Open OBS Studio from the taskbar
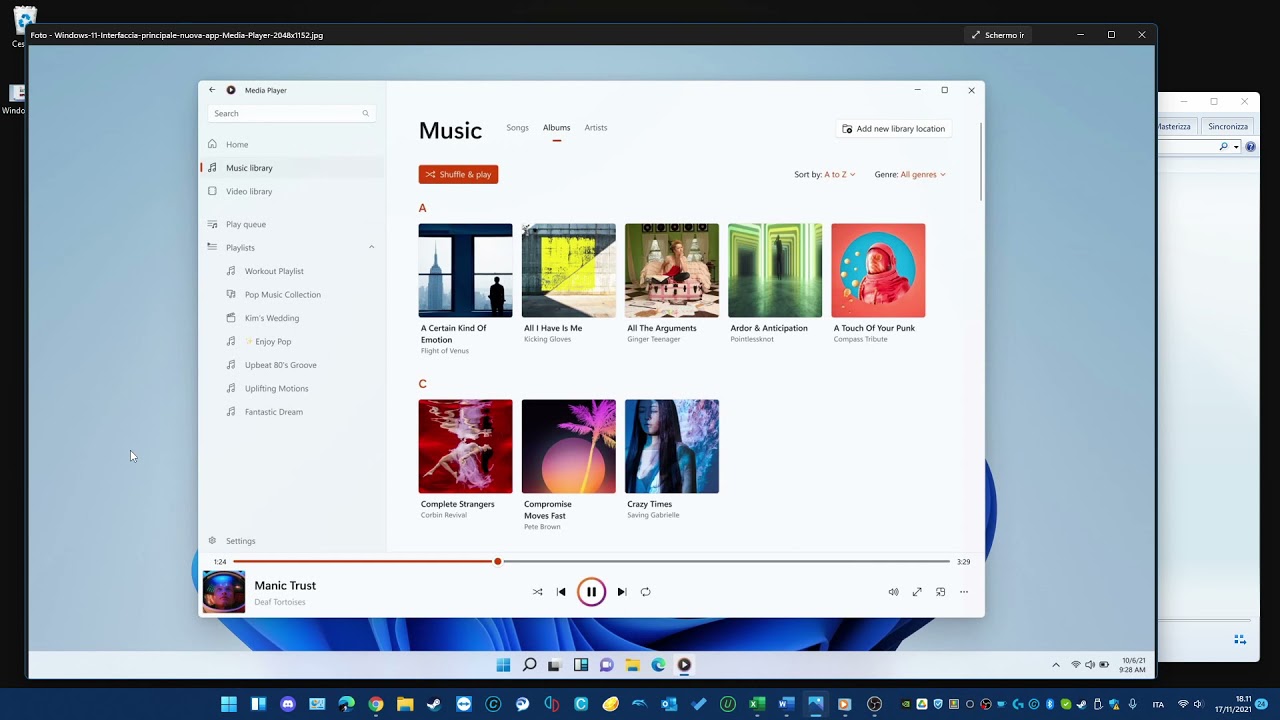This screenshot has width=1280, height=720. [875, 704]
